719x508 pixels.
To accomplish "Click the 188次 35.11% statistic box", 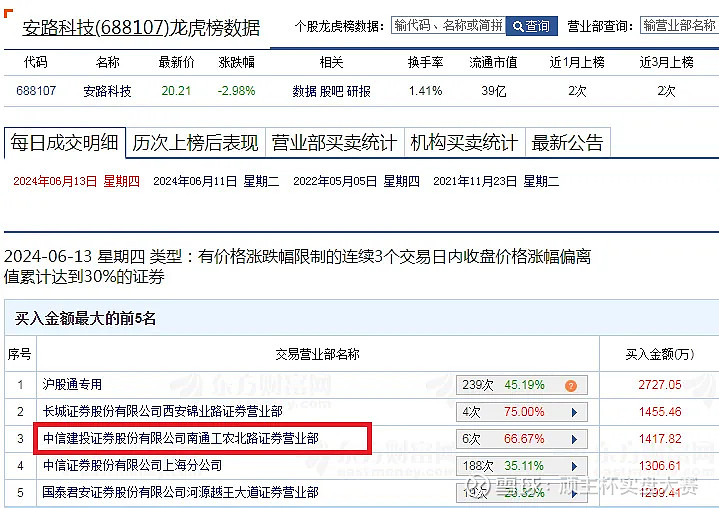I will point(522,466).
